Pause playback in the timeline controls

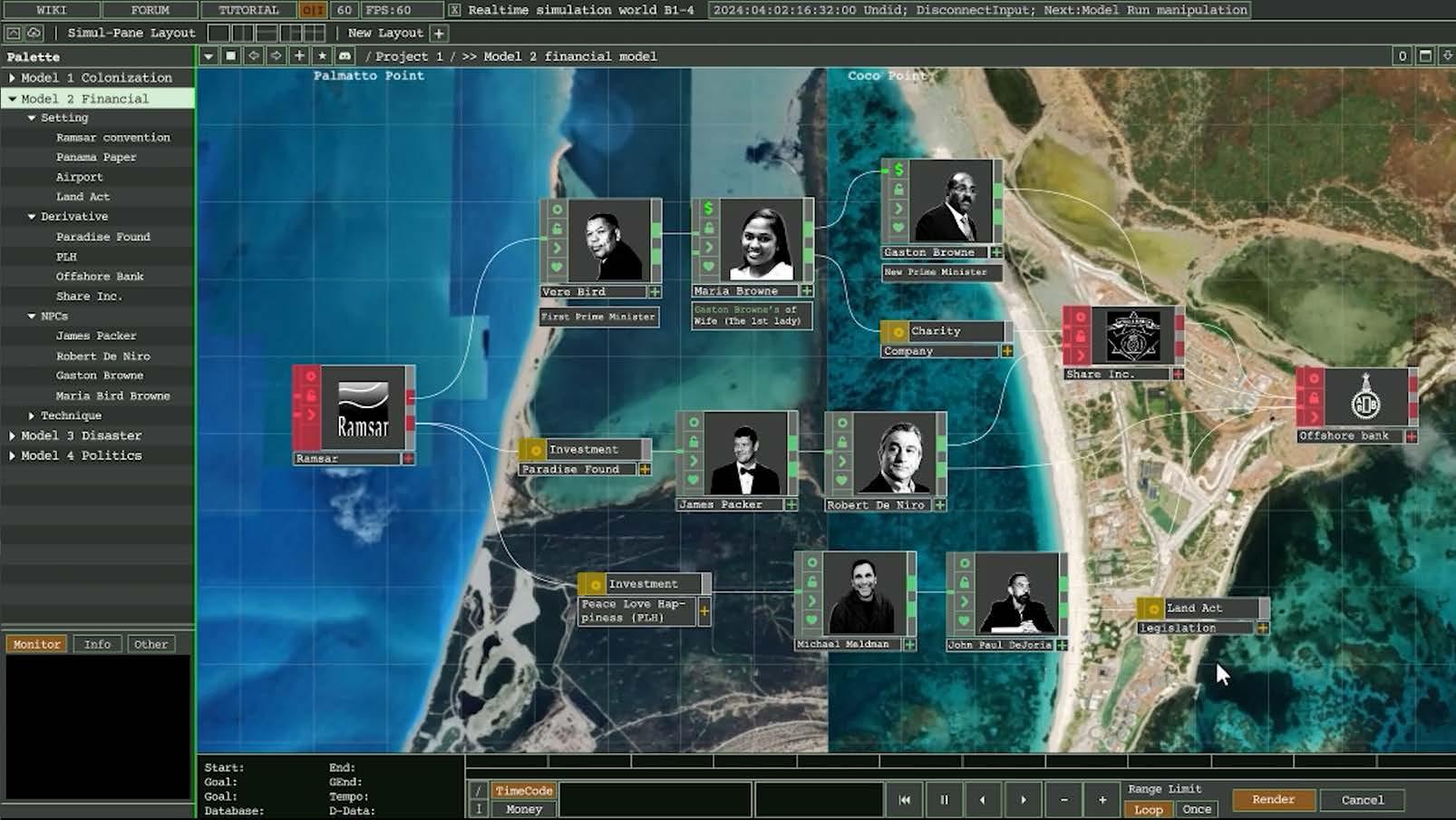click(944, 799)
